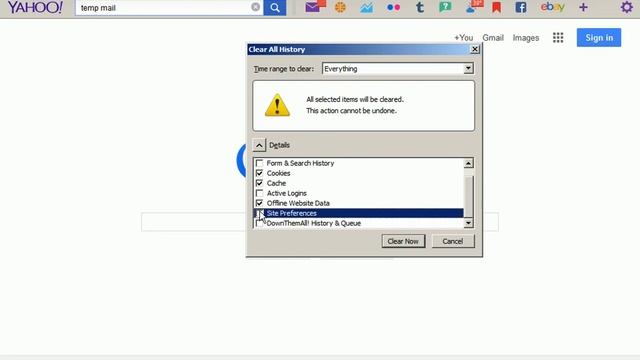Viewport: 640px width, 360px height.
Task: Toggle the Site Preferences checkbox
Action: (259, 213)
